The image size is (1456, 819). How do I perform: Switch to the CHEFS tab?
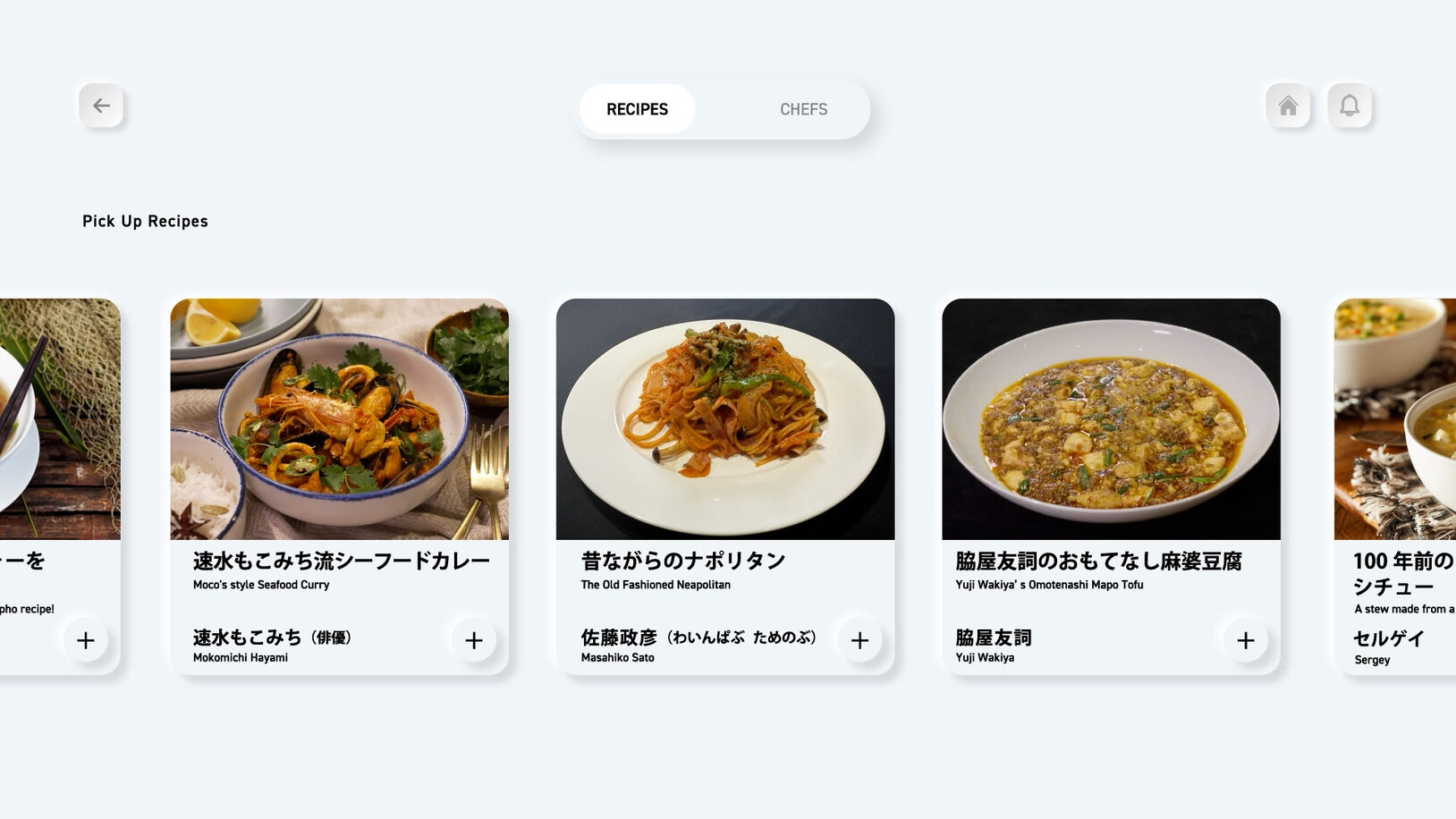pos(803,109)
